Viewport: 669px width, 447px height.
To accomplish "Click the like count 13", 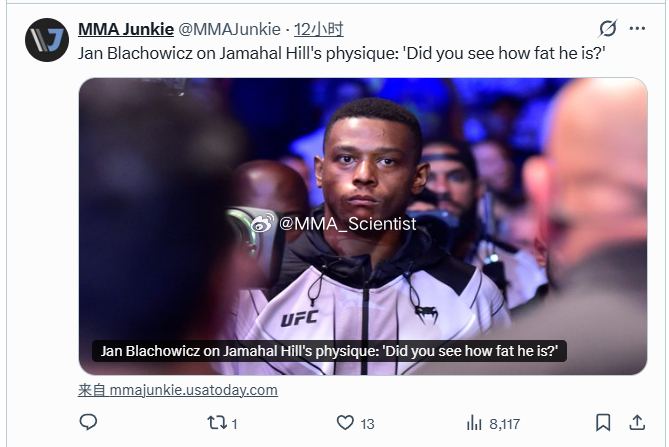I will coord(367,424).
